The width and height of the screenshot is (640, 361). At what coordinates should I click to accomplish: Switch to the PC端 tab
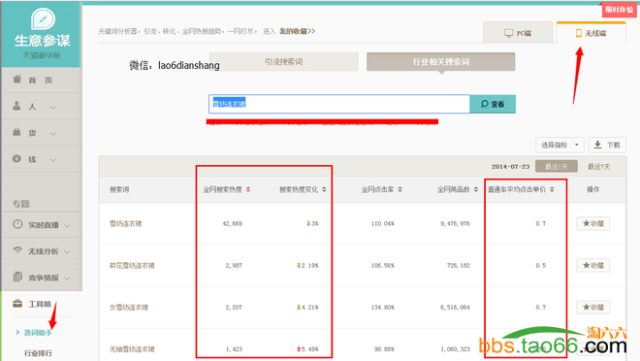pyautogui.click(x=518, y=33)
